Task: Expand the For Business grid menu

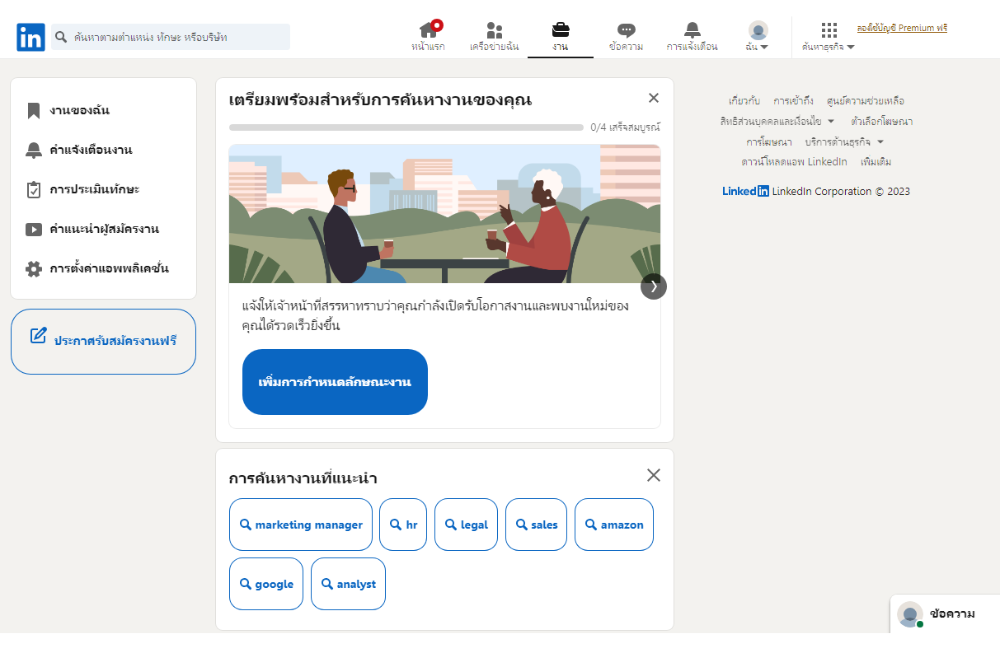Action: coord(828,36)
